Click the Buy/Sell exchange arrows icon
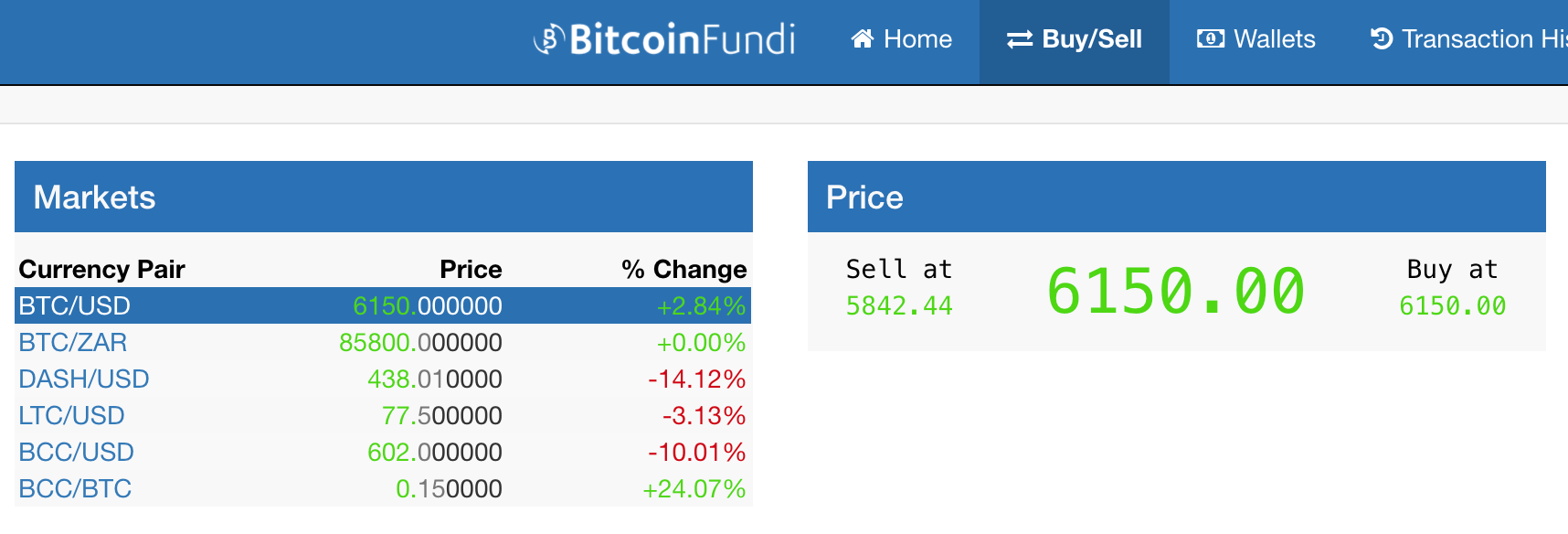Screen dimensions: 1568x534 coord(1020,39)
